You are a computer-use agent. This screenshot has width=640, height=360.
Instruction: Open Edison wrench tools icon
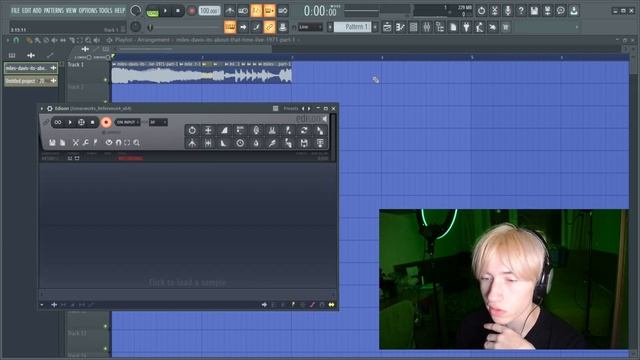(85, 143)
